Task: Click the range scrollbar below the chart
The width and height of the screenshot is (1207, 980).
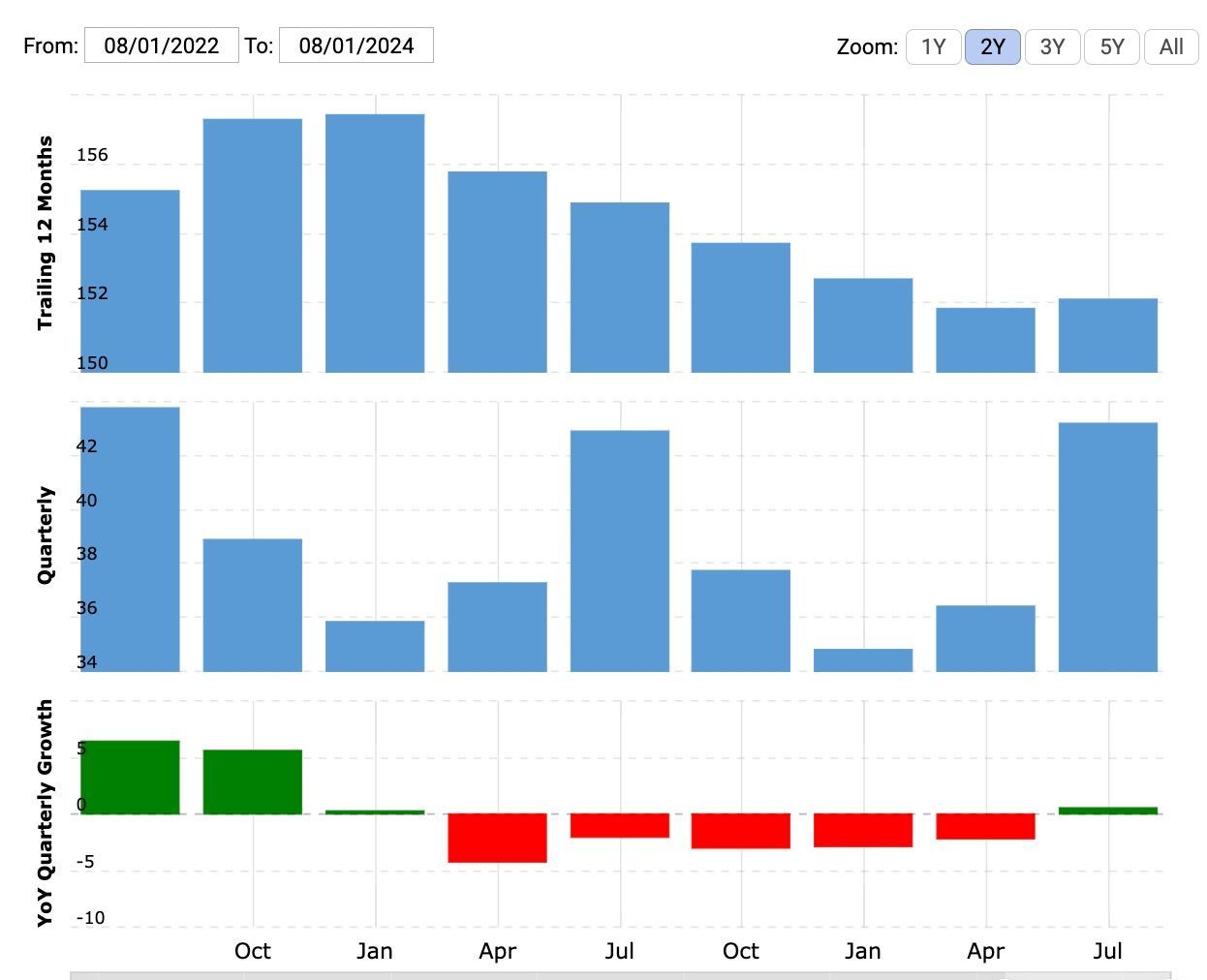Action: (x=620, y=975)
